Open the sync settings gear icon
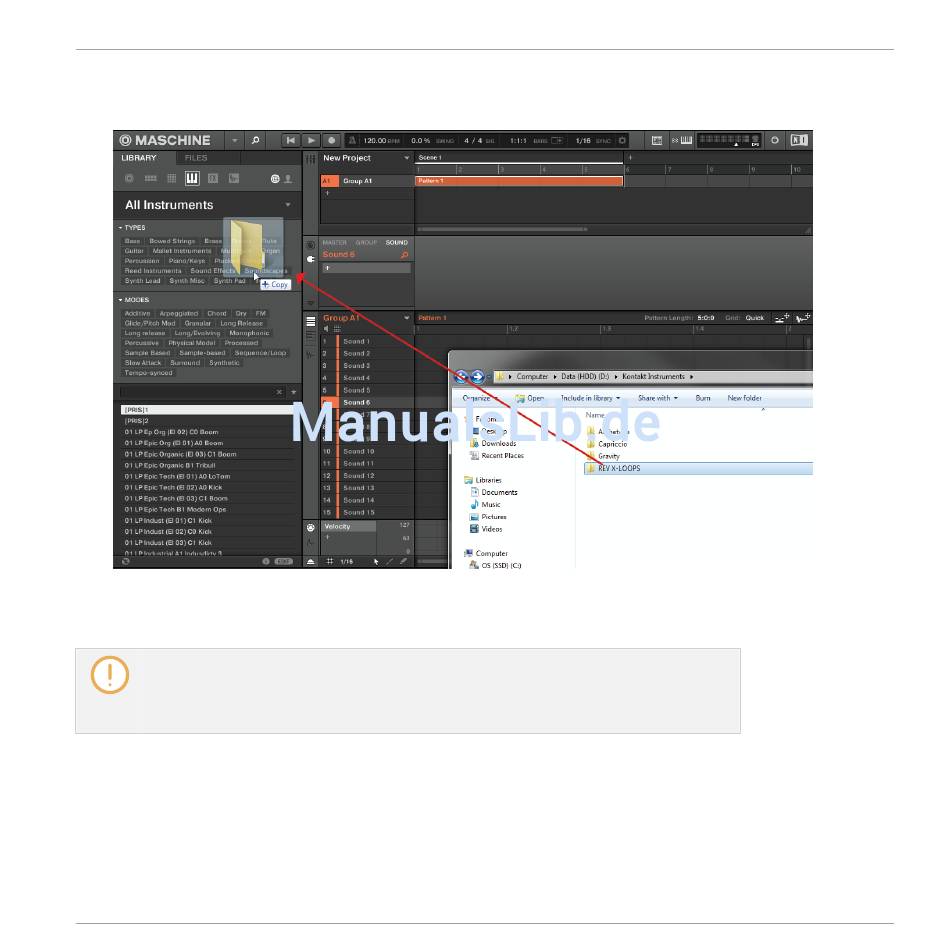 click(x=622, y=140)
